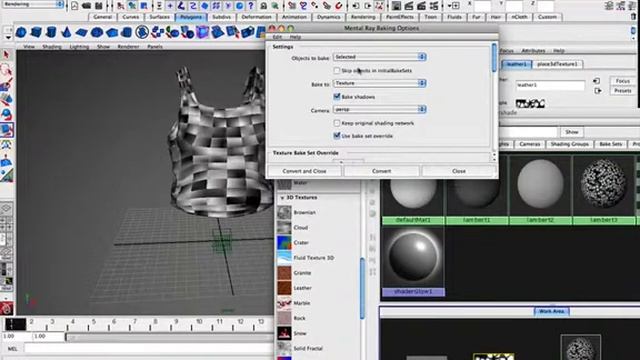640x360 pixels.
Task: Click the magnet snap icon in status line
Action: coord(338,6)
